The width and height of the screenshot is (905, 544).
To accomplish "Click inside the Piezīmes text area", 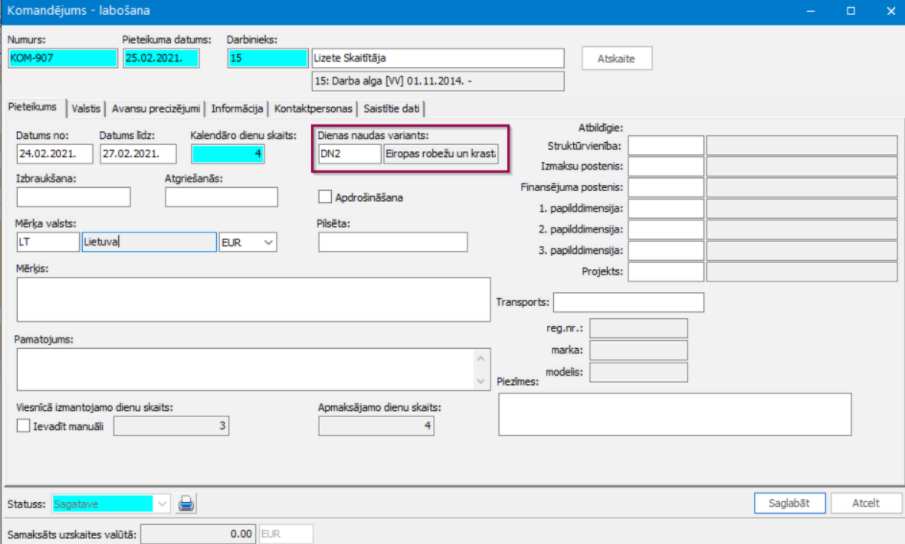I will pyautogui.click(x=675, y=414).
